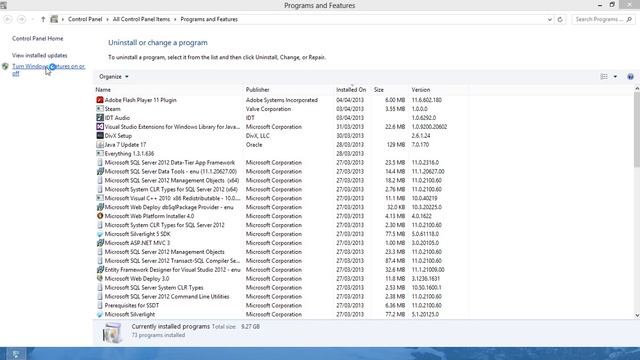Click the Visual Studio Extensions program icon
This screenshot has height=360, width=640.
click(x=100, y=127)
